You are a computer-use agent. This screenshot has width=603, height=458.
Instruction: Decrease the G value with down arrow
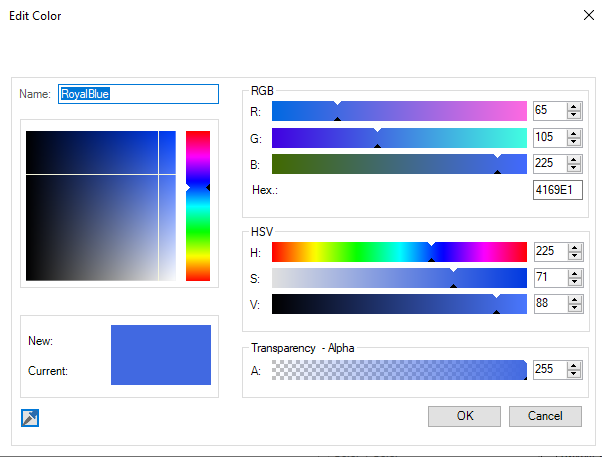point(573,142)
